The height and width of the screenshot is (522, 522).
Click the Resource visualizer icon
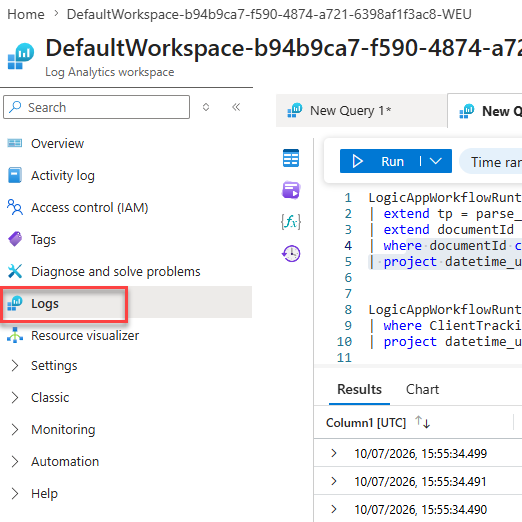click(x=15, y=335)
